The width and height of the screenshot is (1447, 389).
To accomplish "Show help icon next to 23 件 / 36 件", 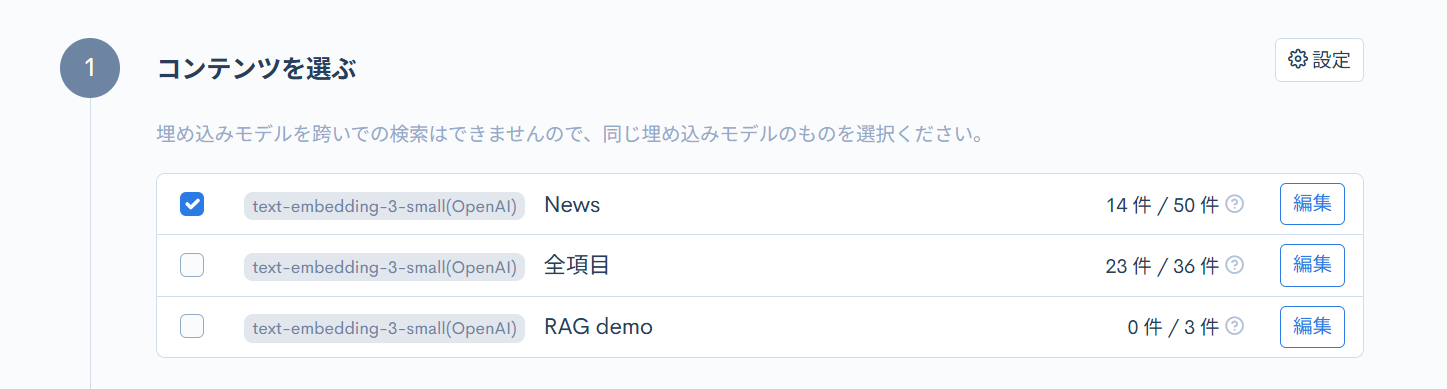I will click(1235, 265).
